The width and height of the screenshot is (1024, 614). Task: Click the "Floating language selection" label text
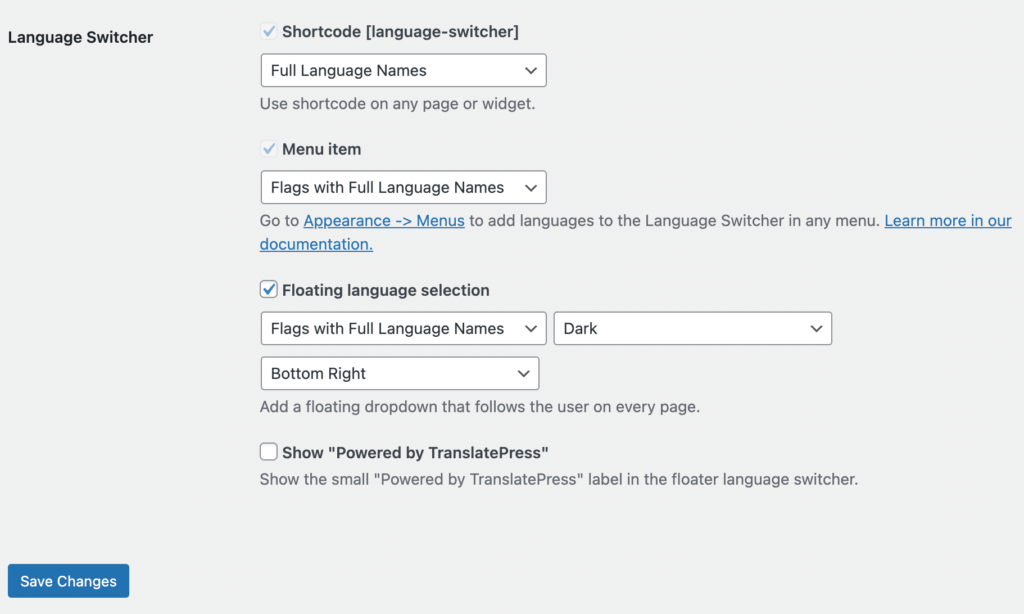pyautogui.click(x=386, y=290)
